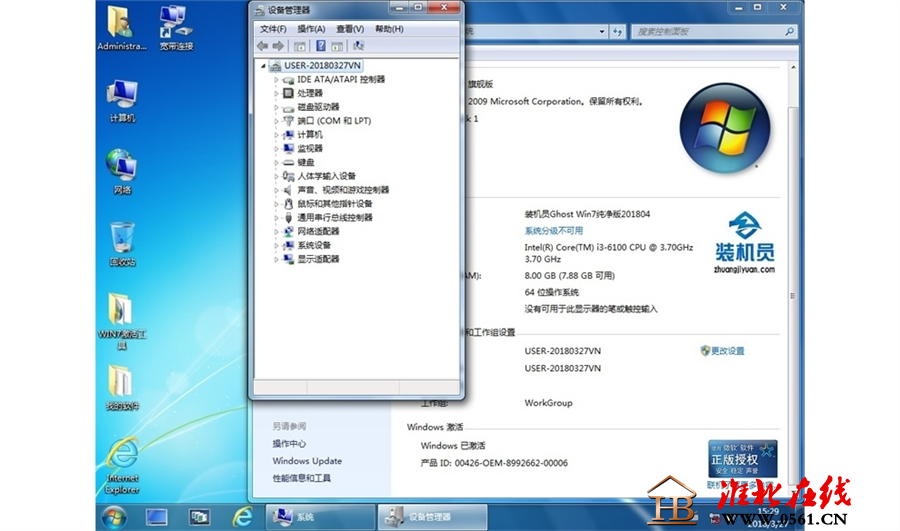Open the Windows Start orb
Viewport: 900px width, 531px height.
tap(114, 518)
